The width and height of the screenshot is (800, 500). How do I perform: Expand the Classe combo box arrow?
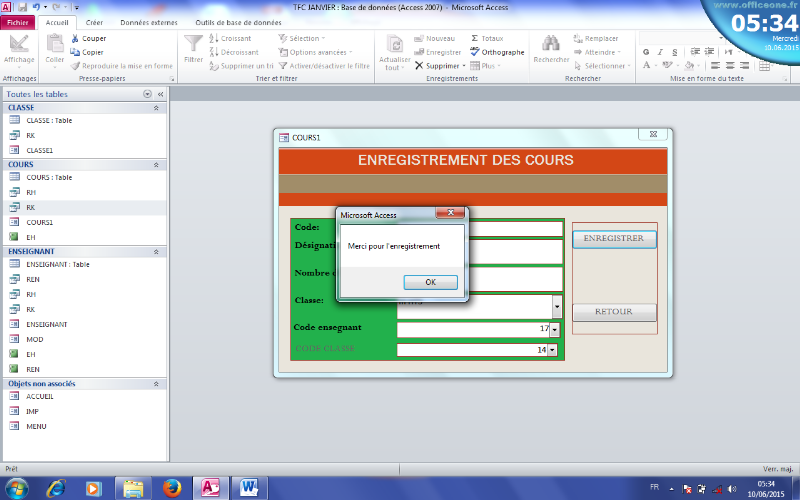557,306
